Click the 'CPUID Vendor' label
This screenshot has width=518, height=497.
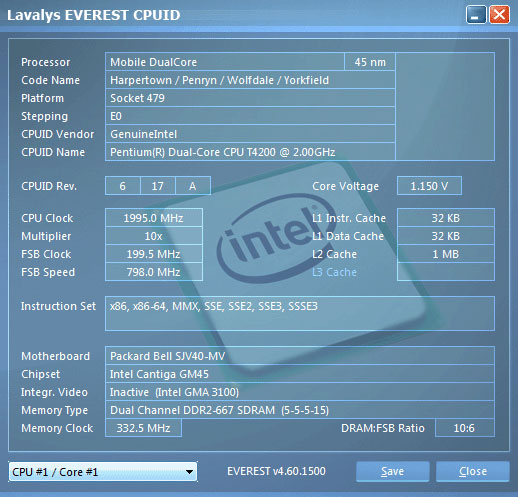tap(58, 134)
